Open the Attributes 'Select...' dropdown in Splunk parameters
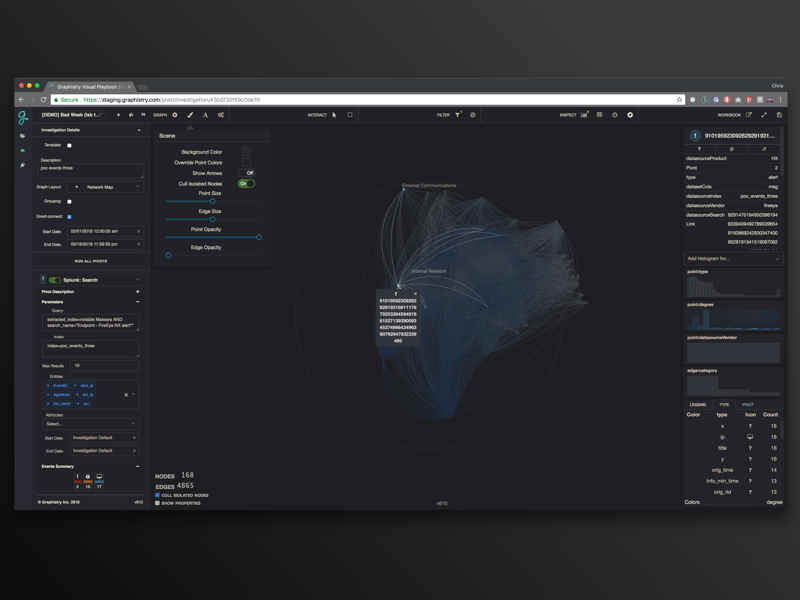 pyautogui.click(x=90, y=424)
